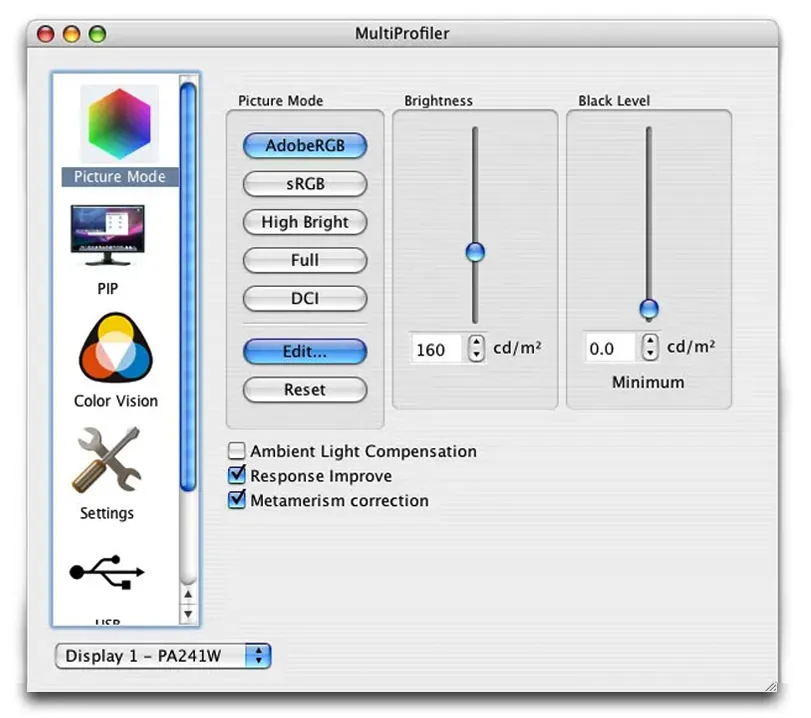The height and width of the screenshot is (718, 811).
Task: Toggle the Response Improve checkbox
Action: [237, 475]
